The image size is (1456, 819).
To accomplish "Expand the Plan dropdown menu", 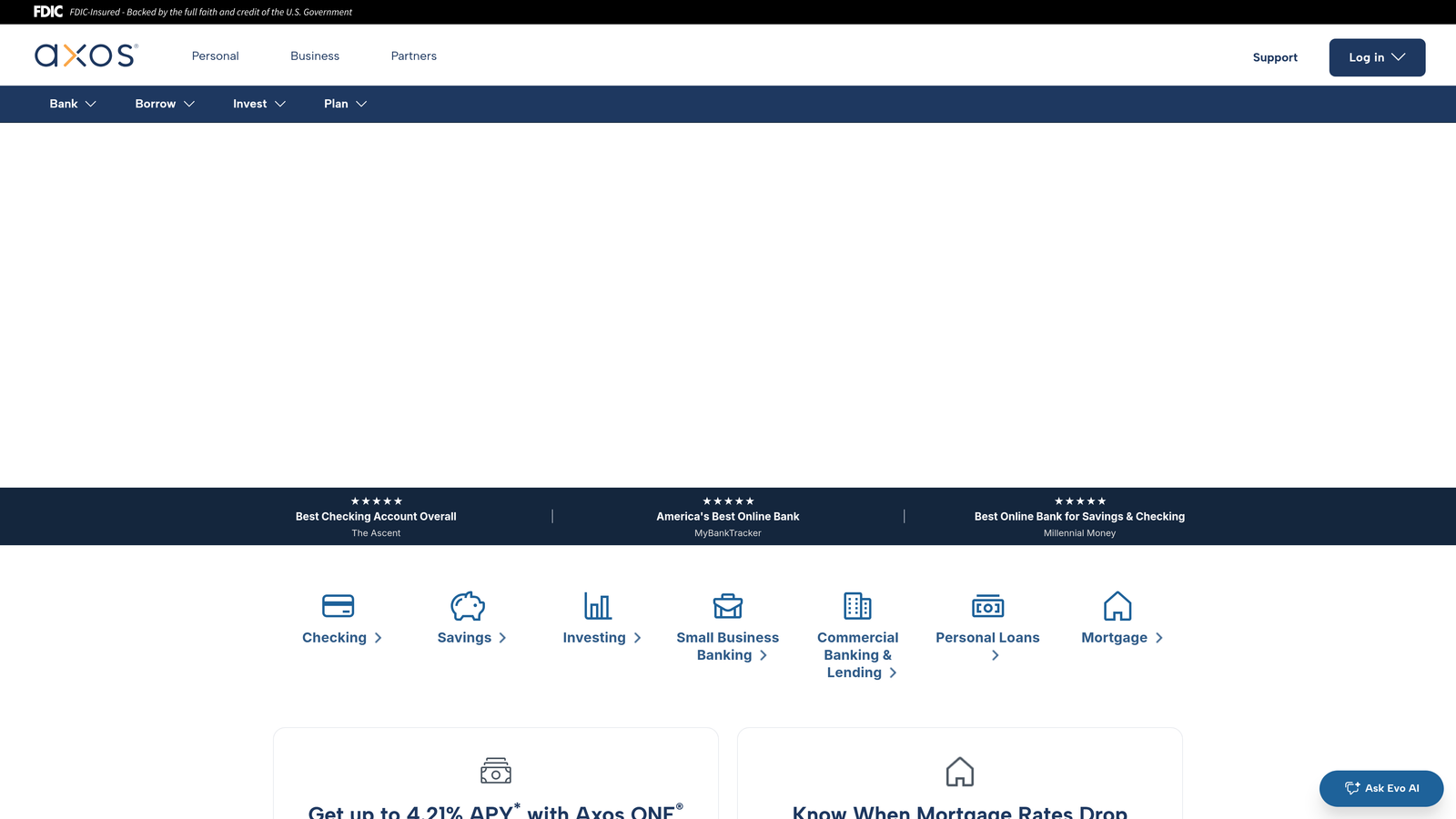I will pos(346,104).
